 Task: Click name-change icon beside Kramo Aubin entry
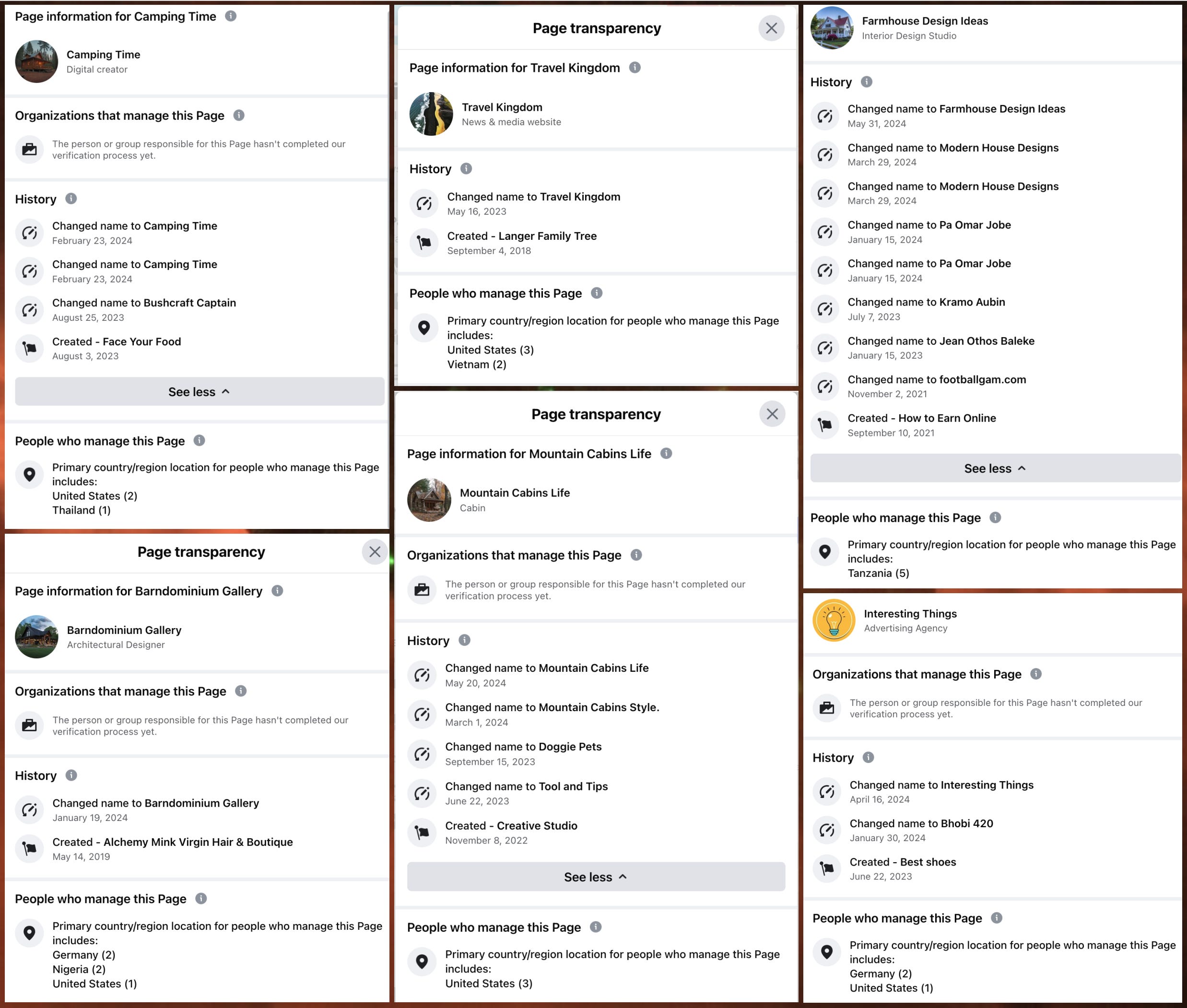[x=825, y=309]
